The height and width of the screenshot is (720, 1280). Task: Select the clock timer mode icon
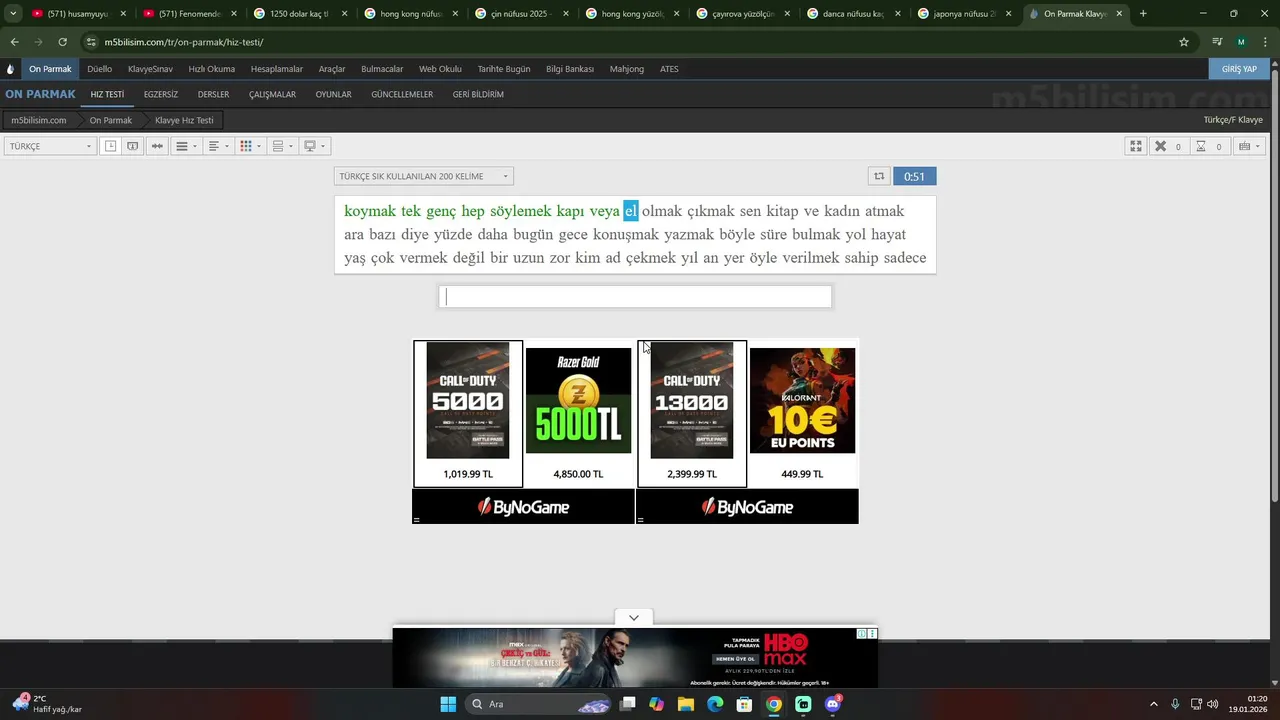[111, 146]
